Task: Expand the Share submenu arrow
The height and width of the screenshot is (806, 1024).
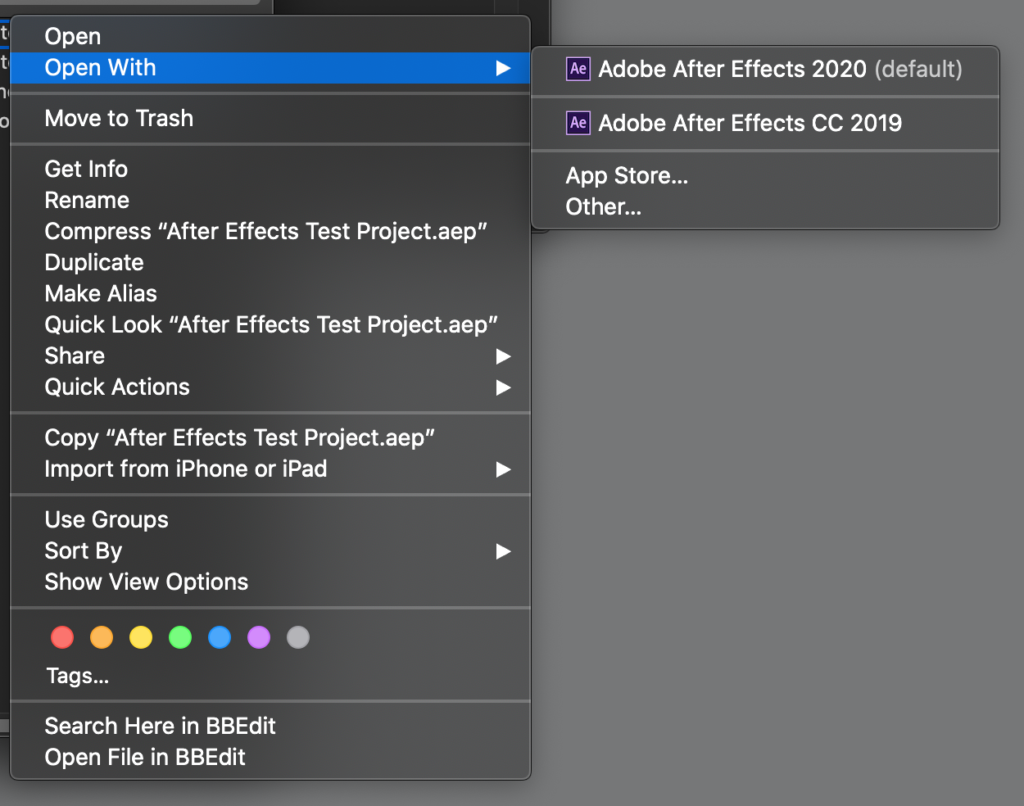Action: coord(503,356)
